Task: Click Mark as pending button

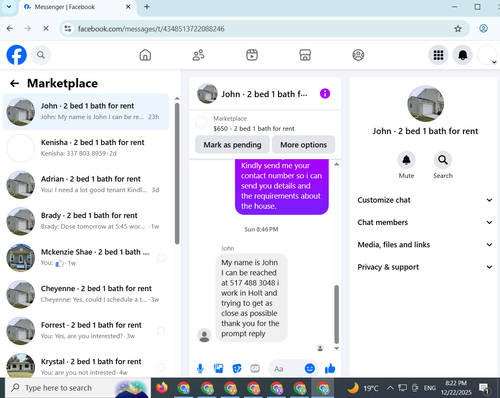Action: click(232, 145)
